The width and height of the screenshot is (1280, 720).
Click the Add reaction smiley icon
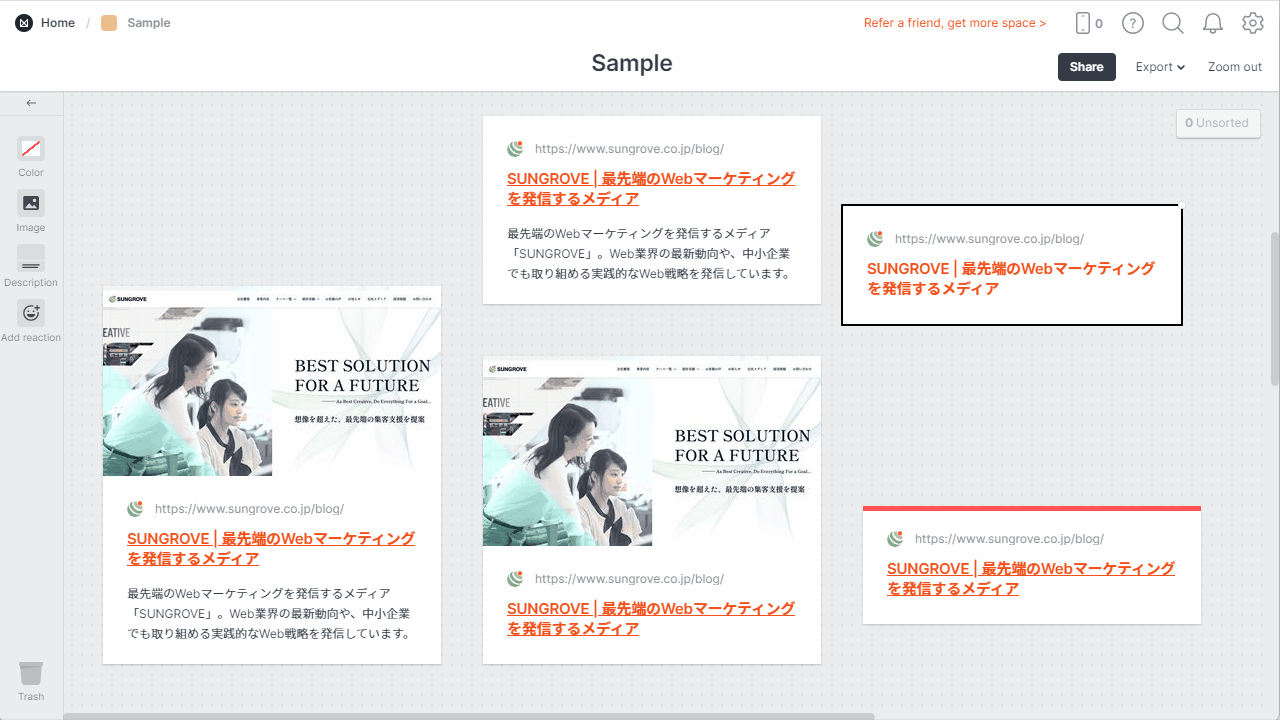click(31, 313)
